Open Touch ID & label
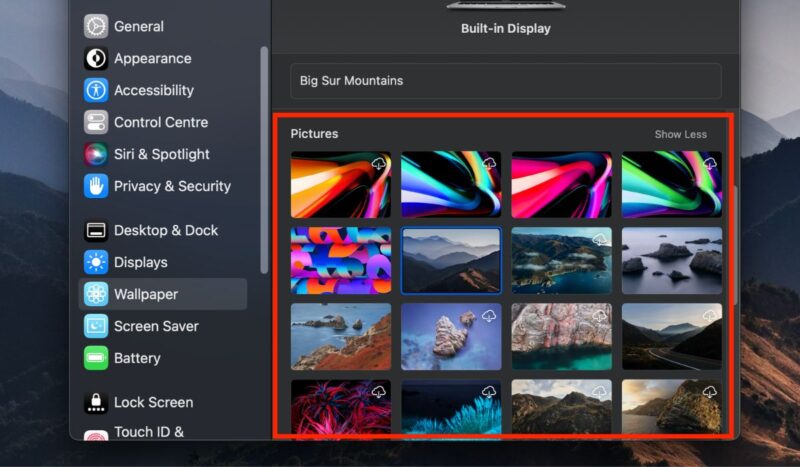Viewport: 800px width, 467px height. tap(149, 432)
